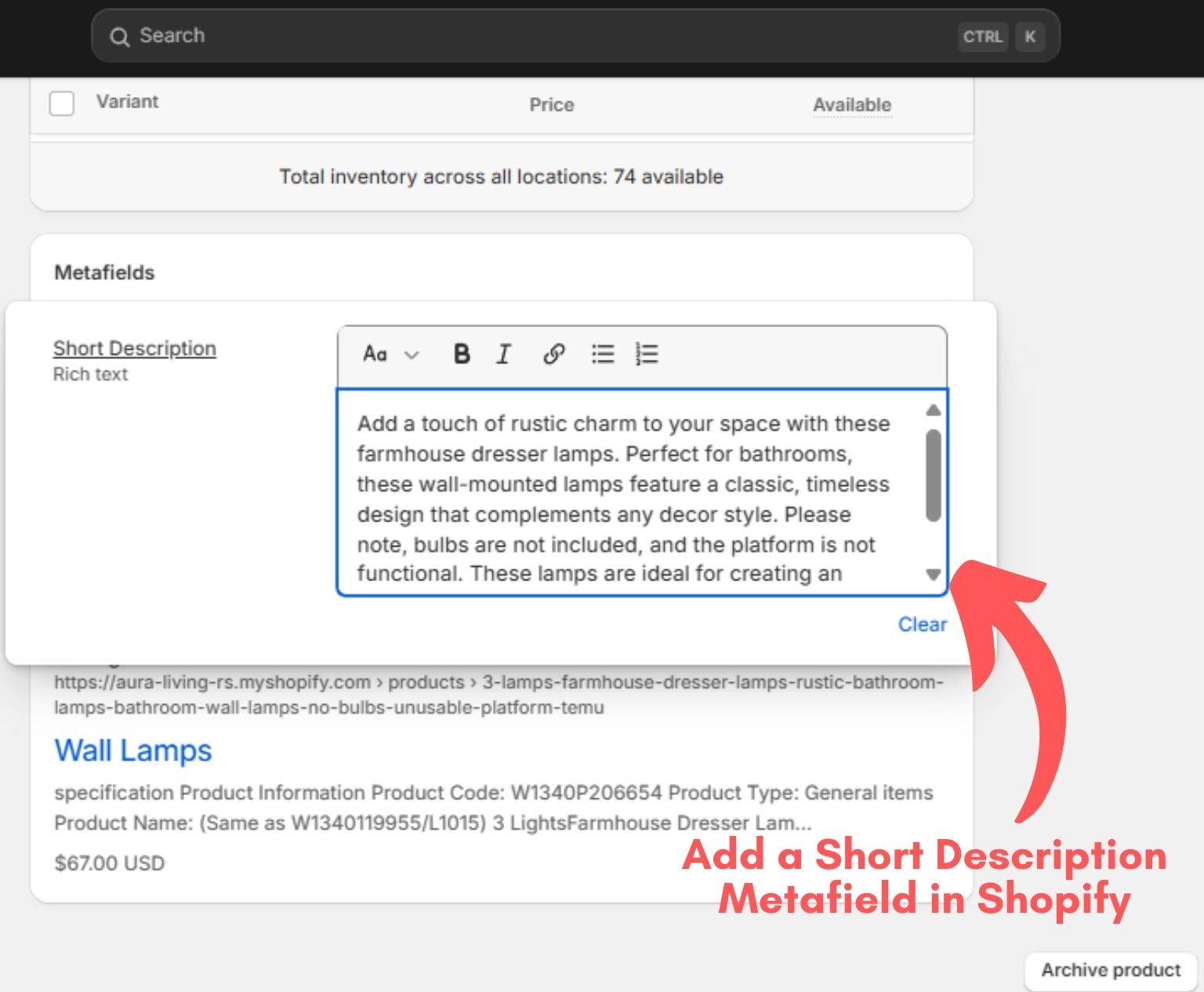This screenshot has width=1204, height=992.
Task: Toggle Bold formatting
Action: (x=462, y=354)
